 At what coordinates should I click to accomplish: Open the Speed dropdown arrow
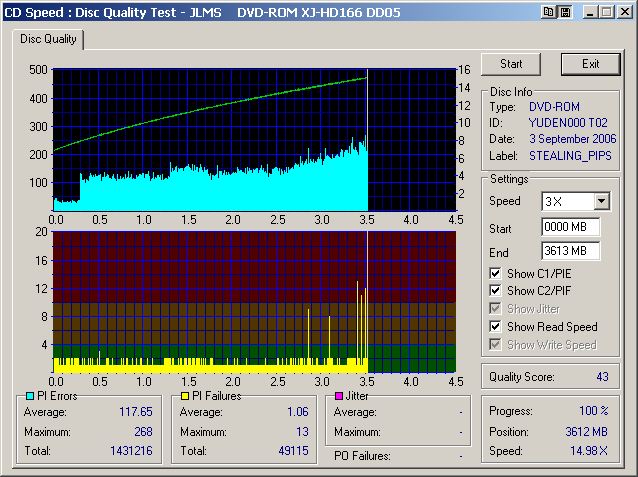click(601, 201)
